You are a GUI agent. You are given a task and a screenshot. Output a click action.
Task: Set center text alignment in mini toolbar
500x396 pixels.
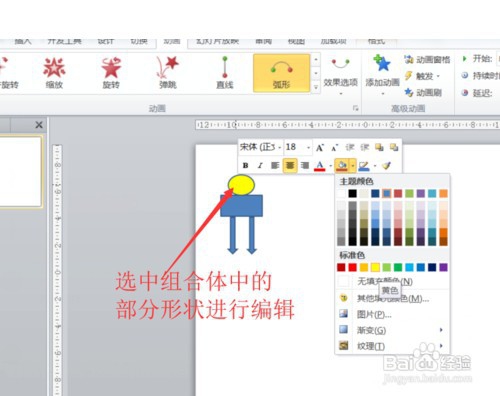290,166
